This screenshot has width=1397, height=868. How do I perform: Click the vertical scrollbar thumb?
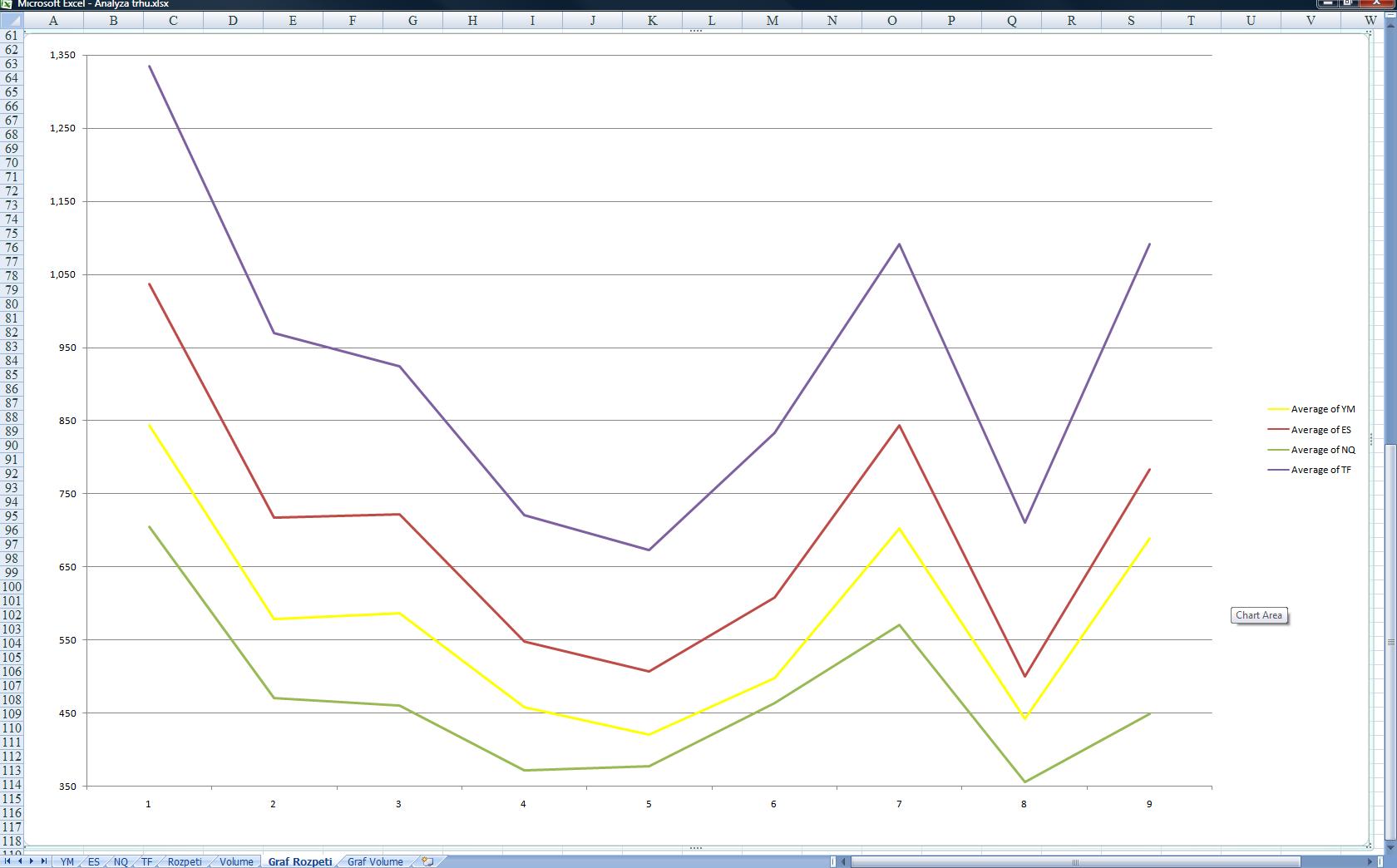click(x=1391, y=642)
